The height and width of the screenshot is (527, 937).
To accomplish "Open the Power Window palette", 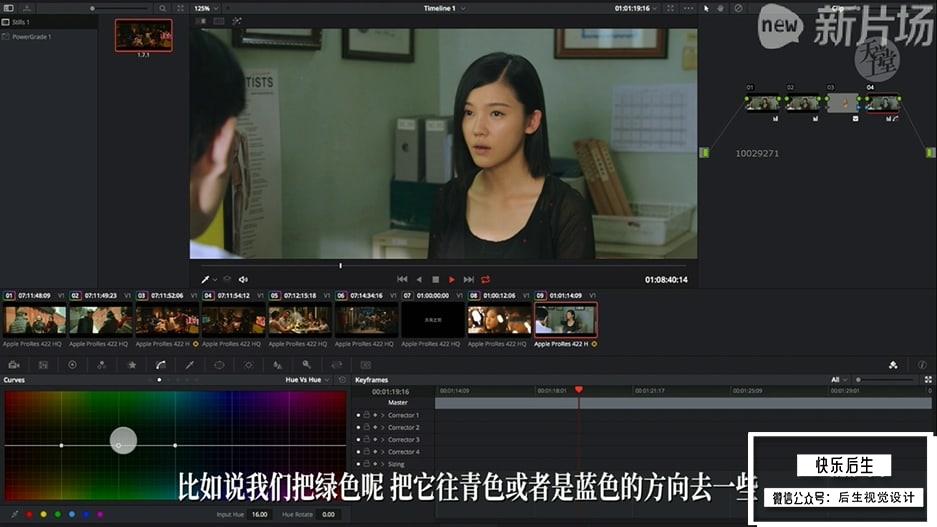I will click(x=219, y=365).
